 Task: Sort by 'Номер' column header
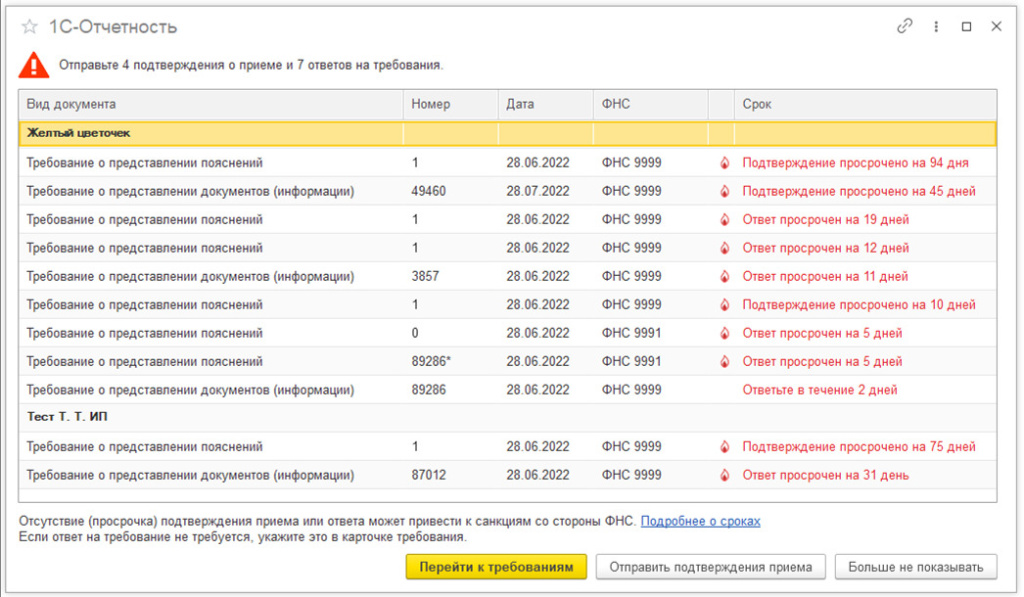tap(451, 104)
